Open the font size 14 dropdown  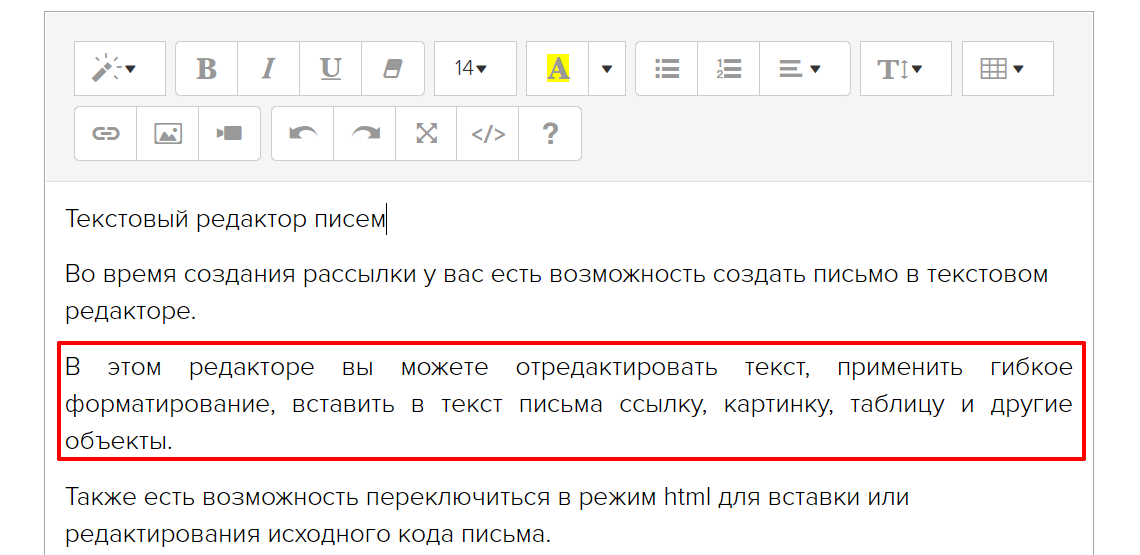[x=474, y=68]
